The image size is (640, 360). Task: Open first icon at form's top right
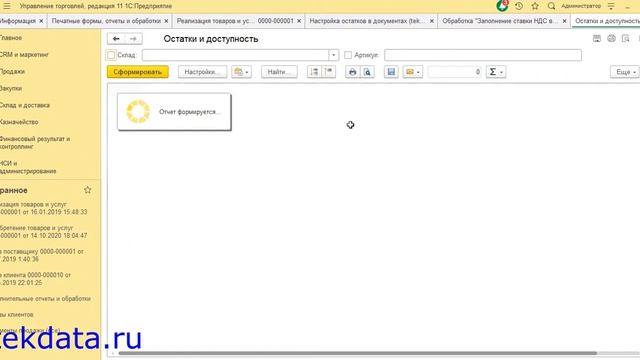click(597, 39)
